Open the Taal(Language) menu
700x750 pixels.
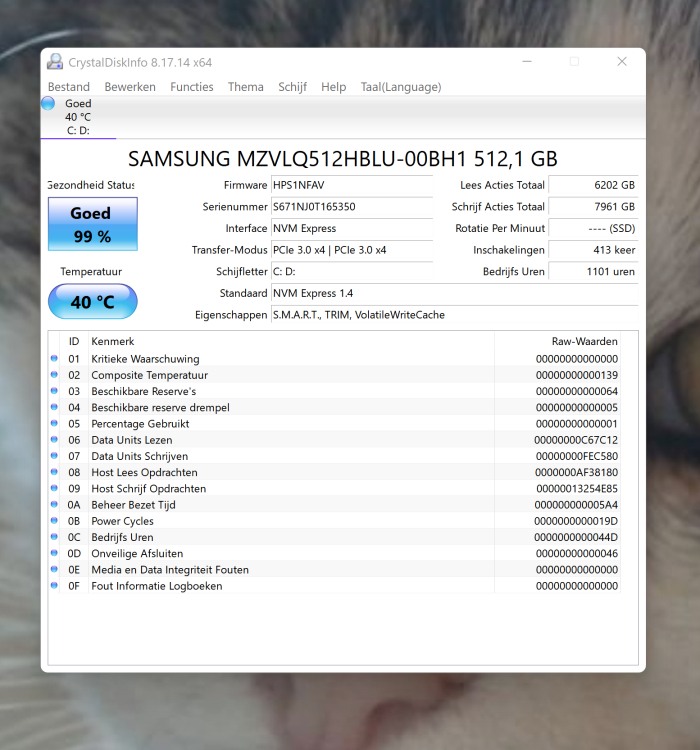[401, 87]
